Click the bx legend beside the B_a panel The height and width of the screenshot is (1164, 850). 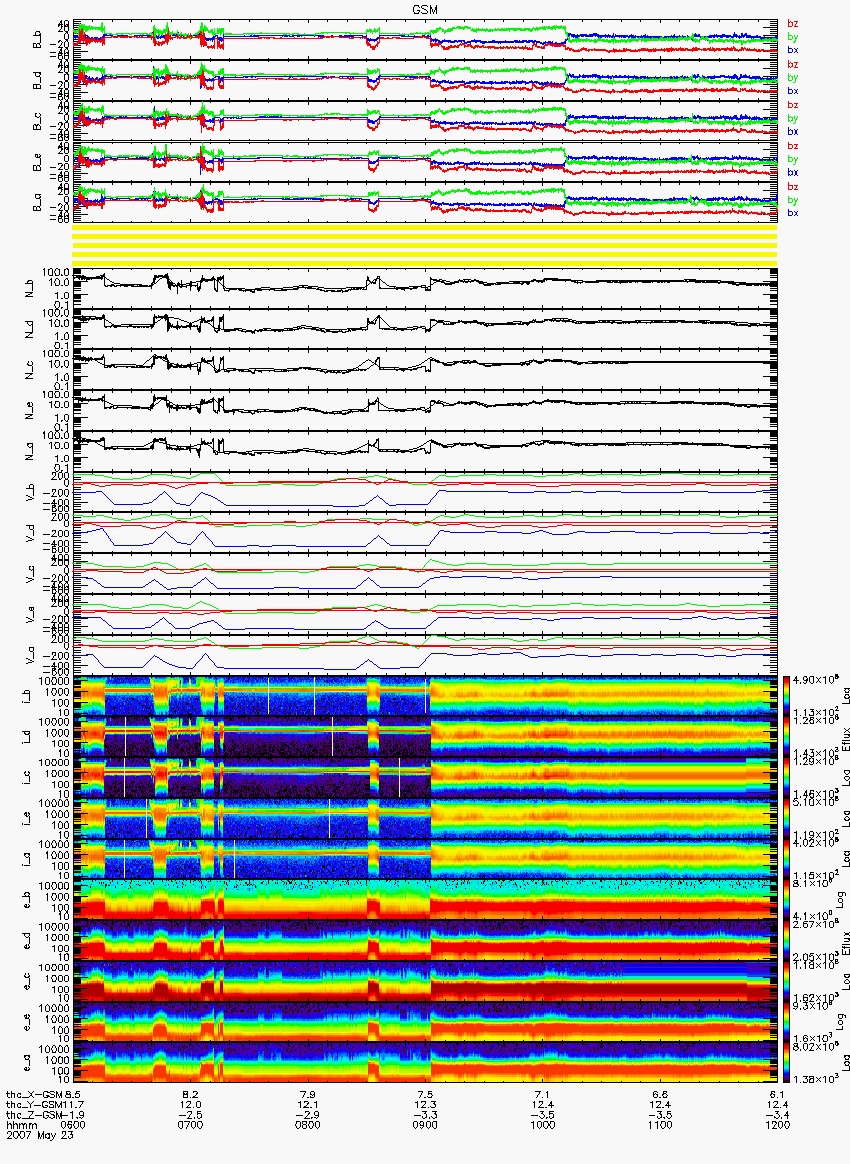coord(793,213)
